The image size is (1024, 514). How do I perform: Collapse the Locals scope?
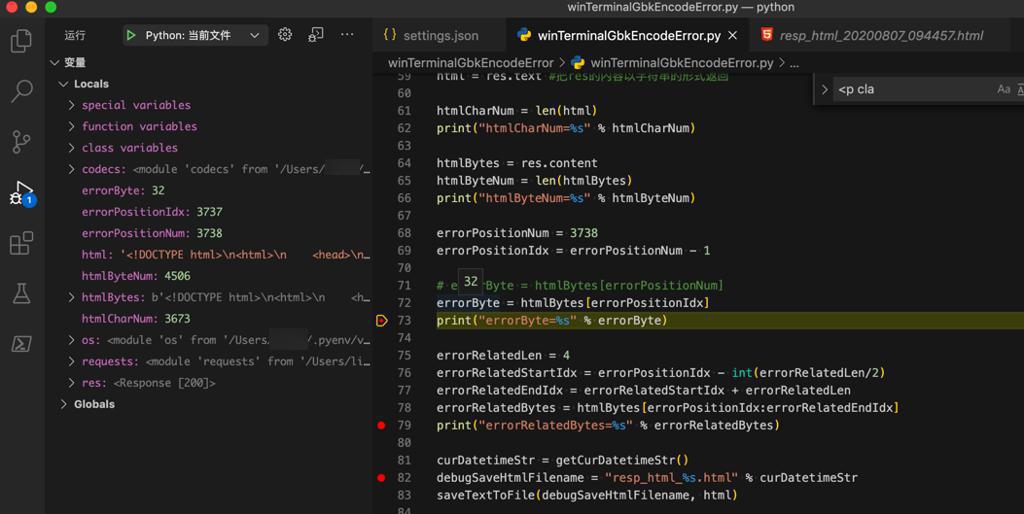pyautogui.click(x=63, y=84)
